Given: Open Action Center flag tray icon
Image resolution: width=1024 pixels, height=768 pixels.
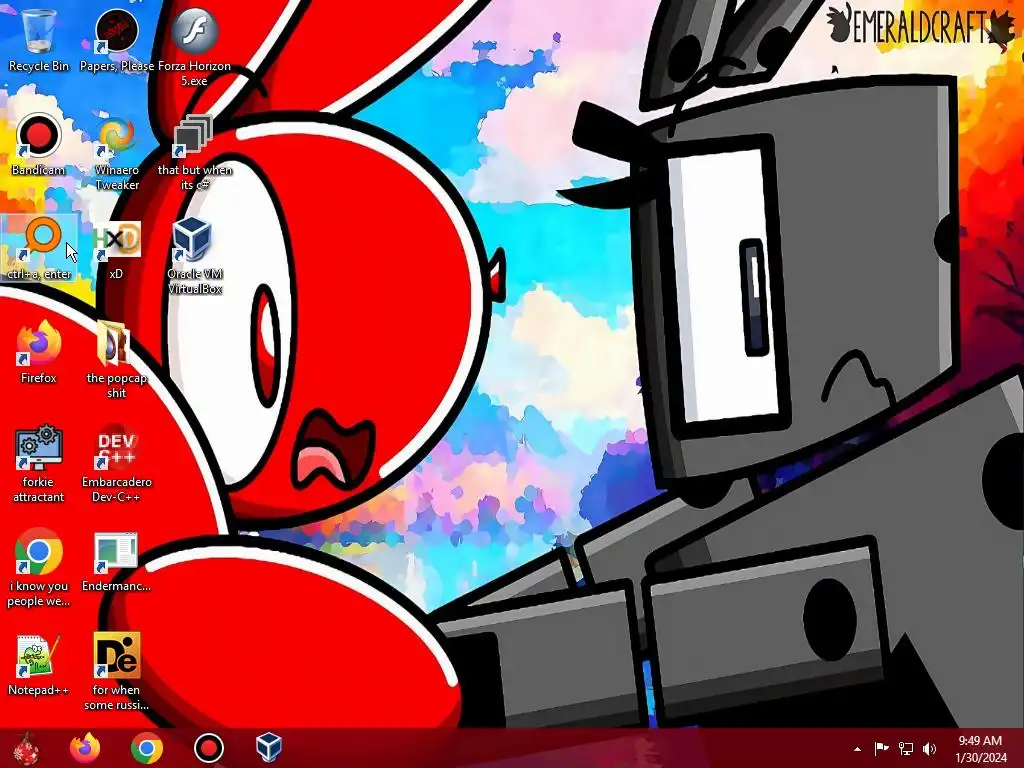Looking at the screenshot, I should pos(881,748).
